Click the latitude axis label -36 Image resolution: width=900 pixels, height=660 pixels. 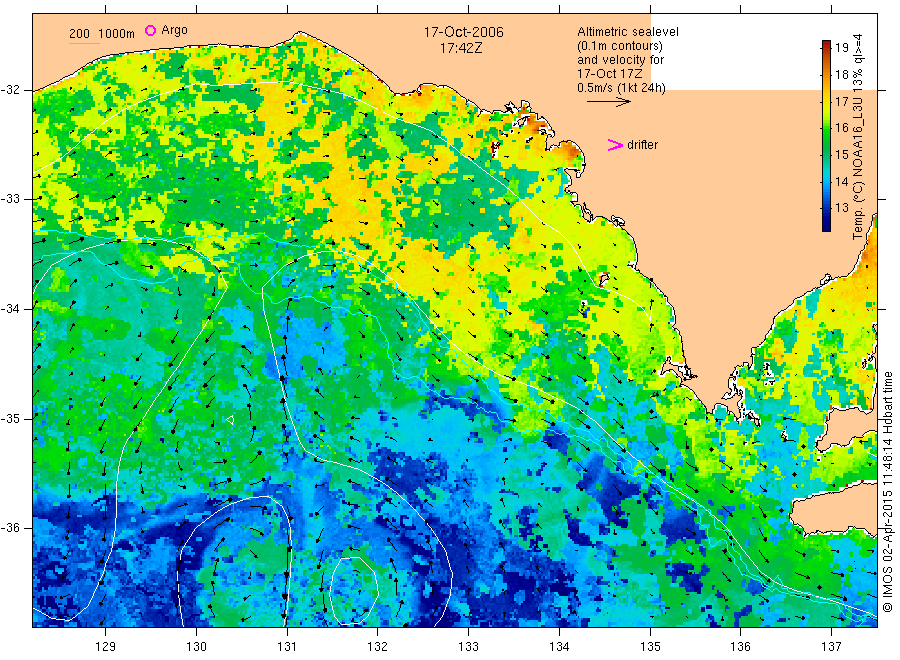point(10,527)
